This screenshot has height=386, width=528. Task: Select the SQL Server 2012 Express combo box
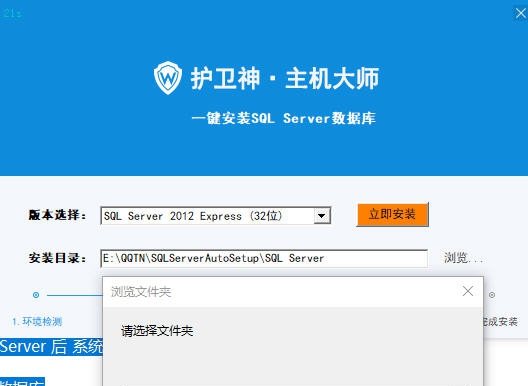216,216
